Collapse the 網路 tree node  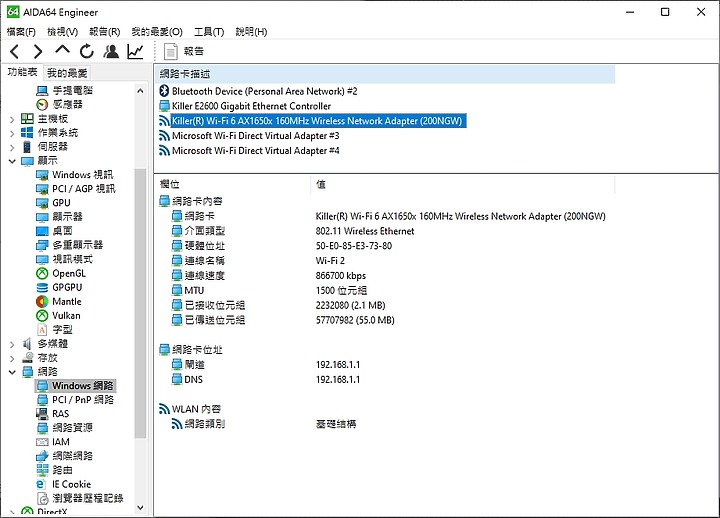click(x=12, y=372)
